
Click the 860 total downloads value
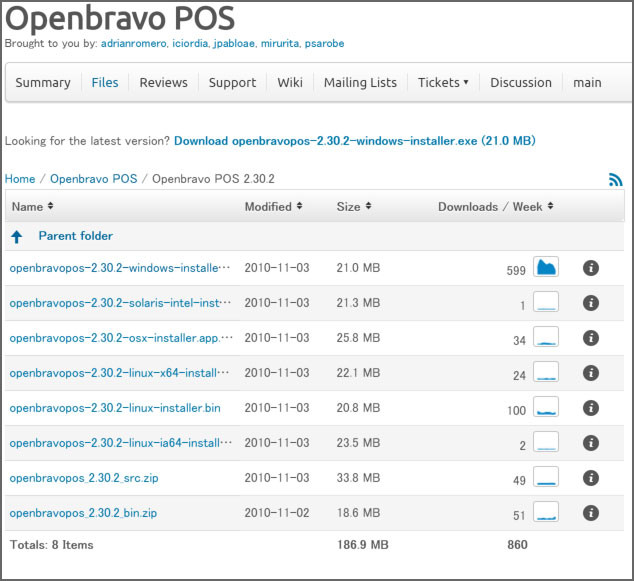point(517,545)
